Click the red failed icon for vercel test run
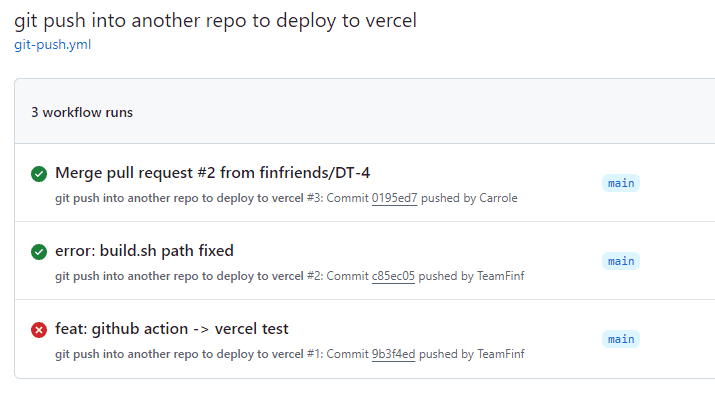Image resolution: width=715 pixels, height=393 pixels. click(39, 330)
